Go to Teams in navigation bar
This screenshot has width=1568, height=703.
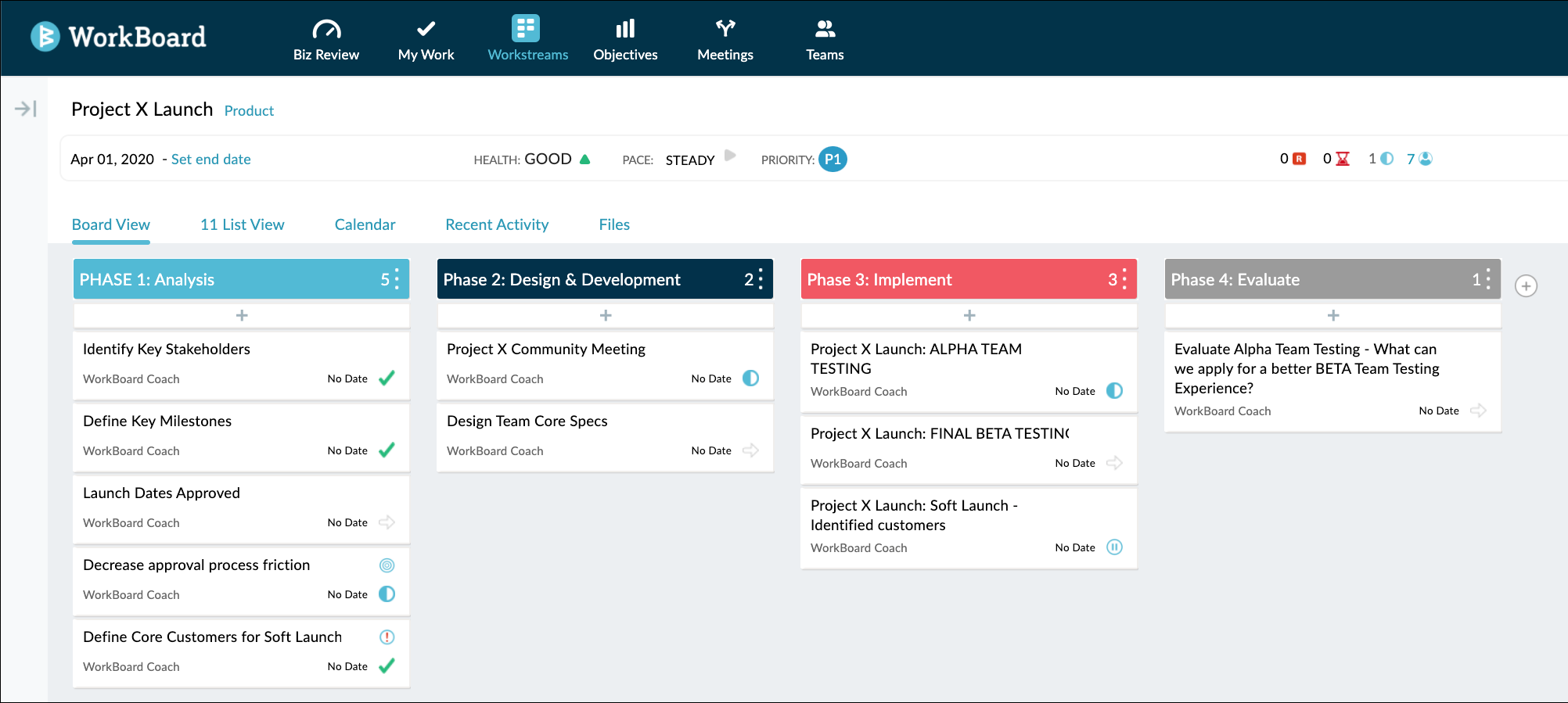coord(825,40)
